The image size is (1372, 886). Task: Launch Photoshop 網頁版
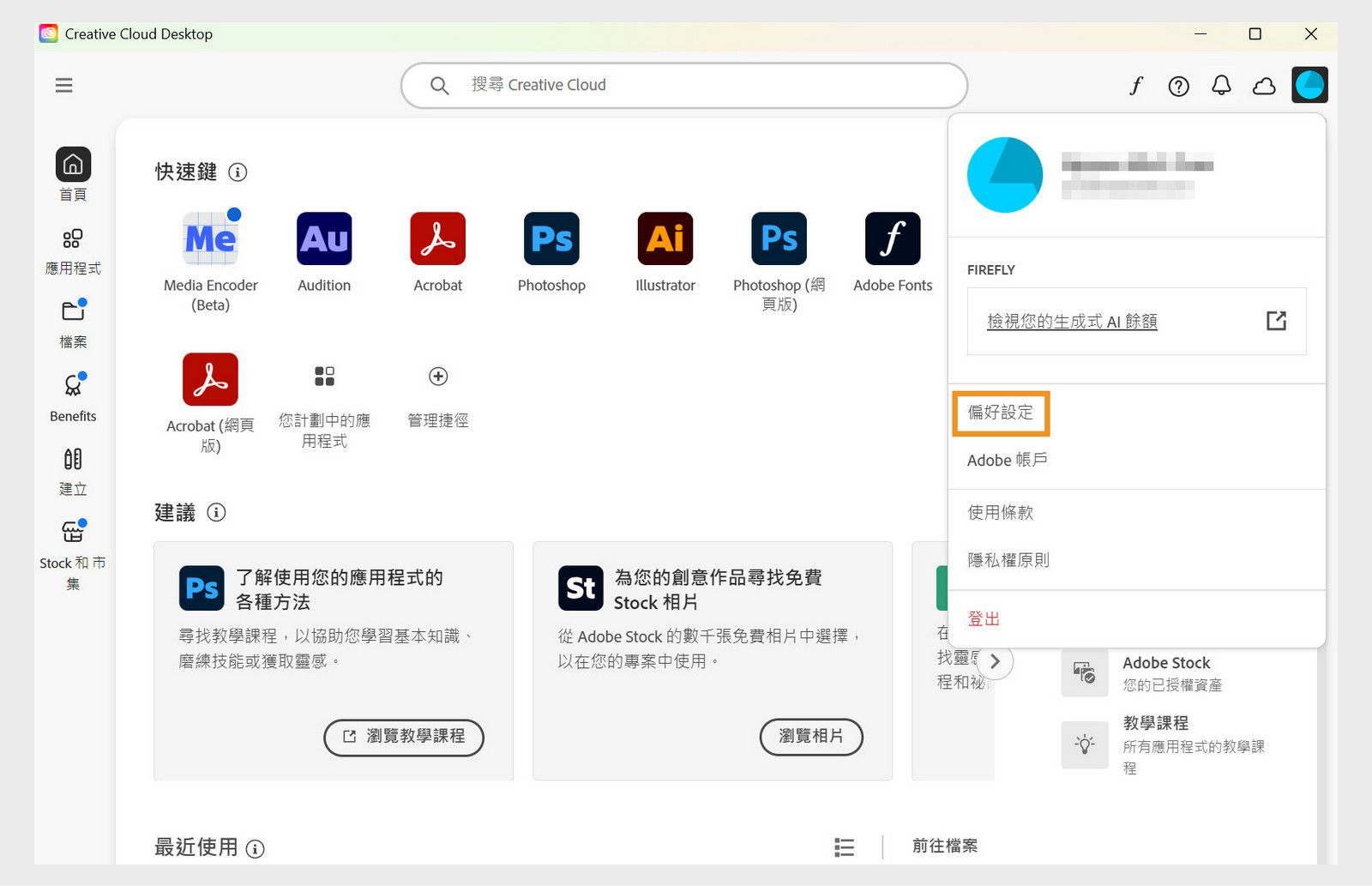(777, 238)
